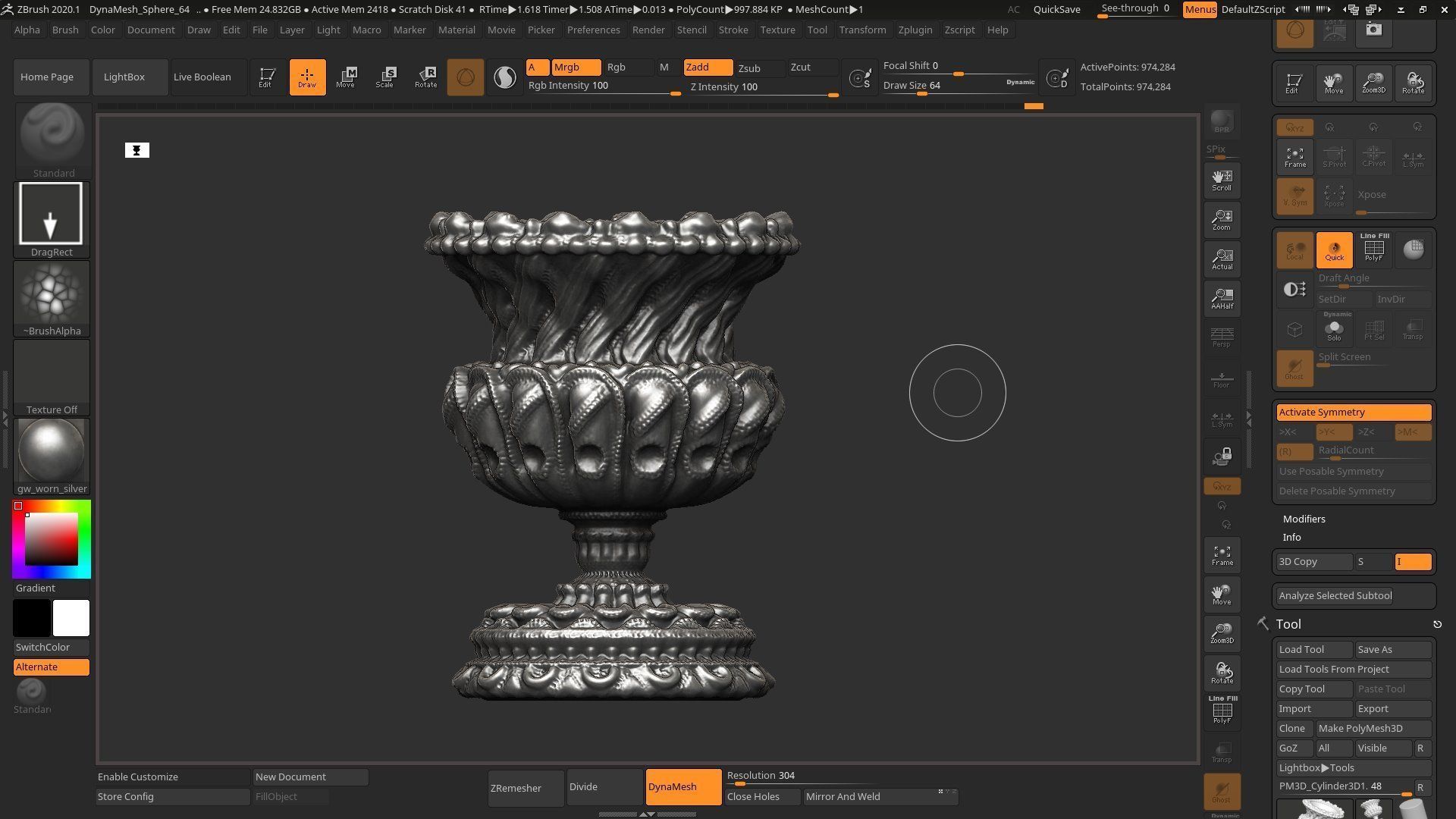Click the Actual size icon
The image size is (1456, 819).
pos(1222,259)
